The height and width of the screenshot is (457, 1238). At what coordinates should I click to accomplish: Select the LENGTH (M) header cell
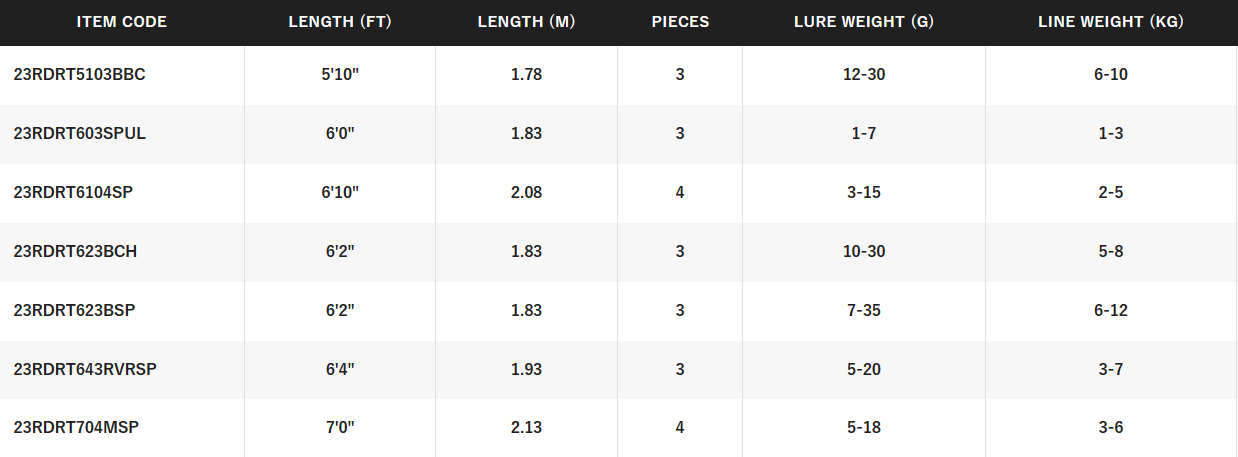[526, 22]
